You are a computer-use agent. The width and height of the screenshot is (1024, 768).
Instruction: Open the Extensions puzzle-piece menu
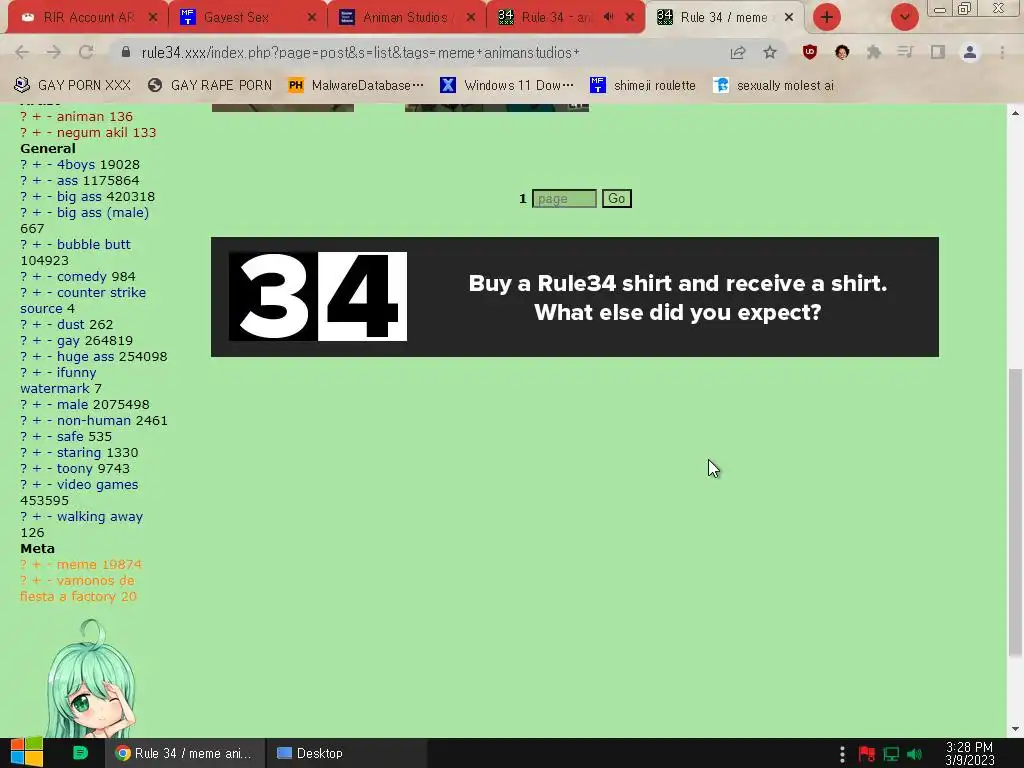click(x=874, y=52)
